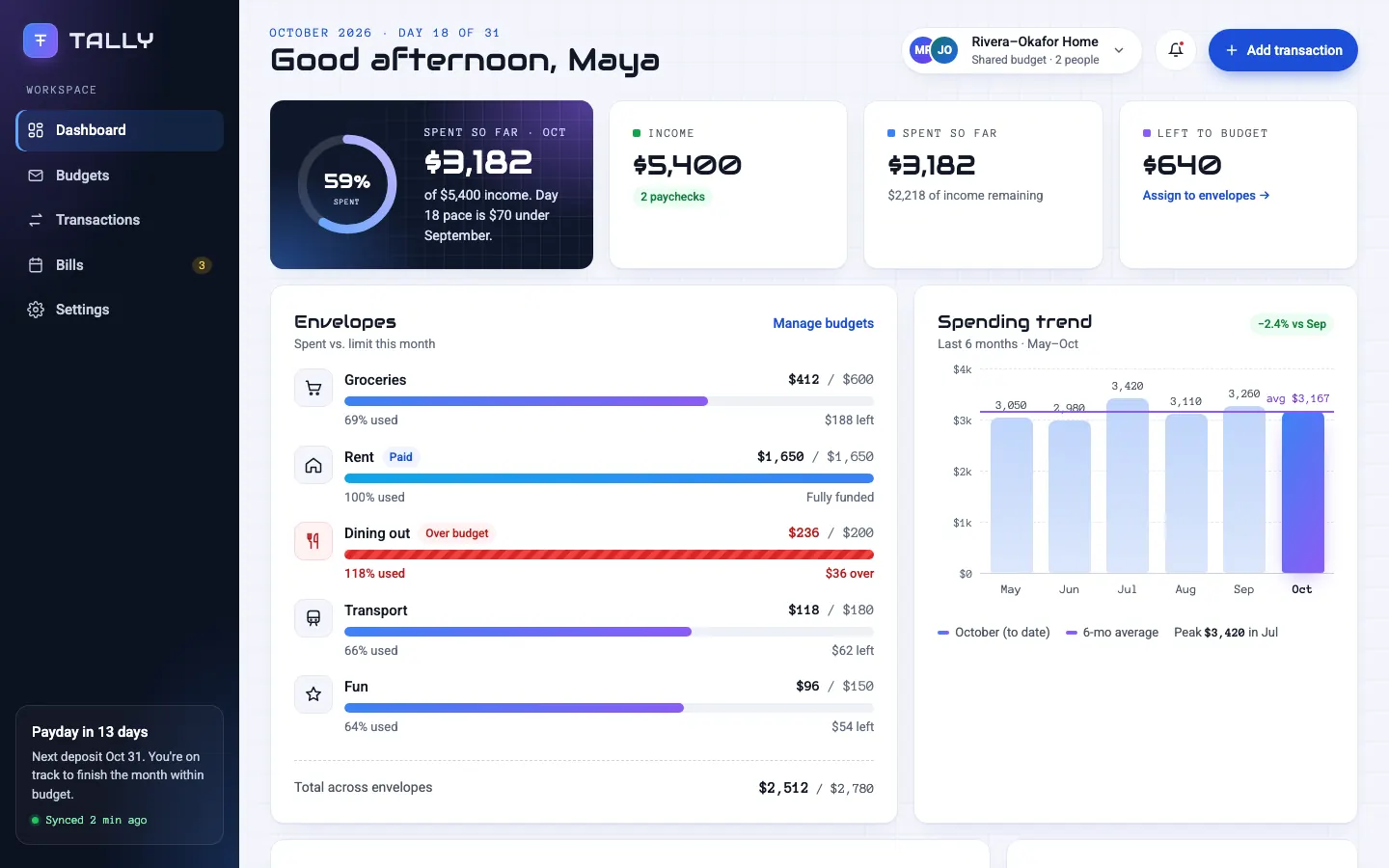Viewport: 1389px width, 868px height.
Task: Click the -2.4% vs Sep badge
Action: pyautogui.click(x=1292, y=324)
